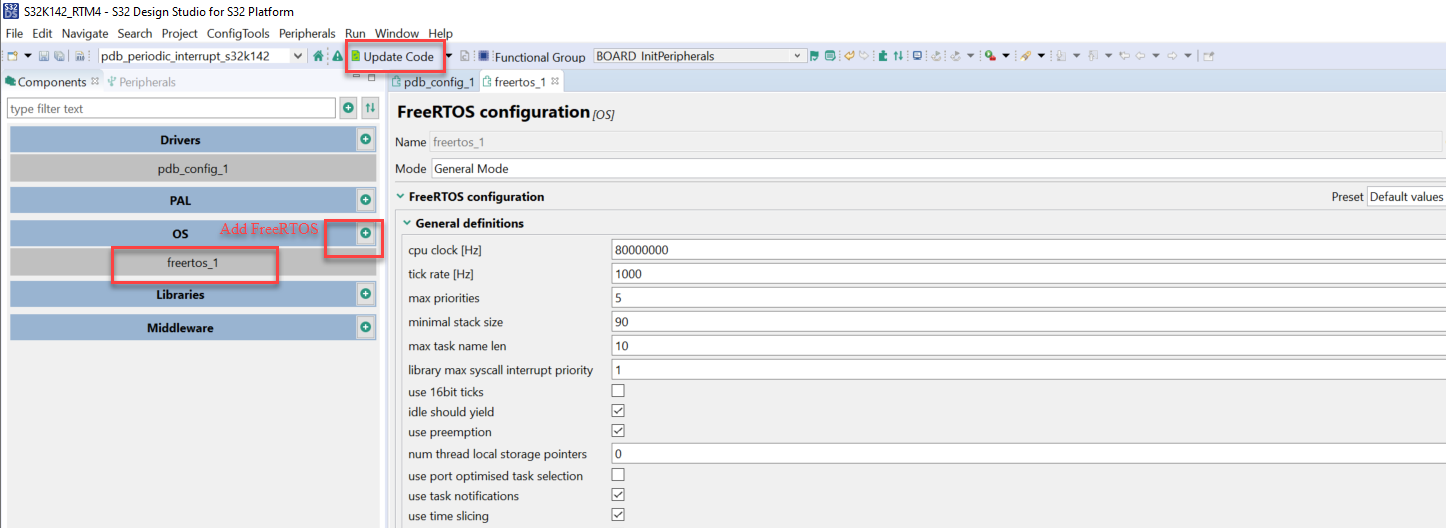Image resolution: width=1446 pixels, height=528 pixels.
Task: Add a new Middleware component
Action: (x=366, y=327)
